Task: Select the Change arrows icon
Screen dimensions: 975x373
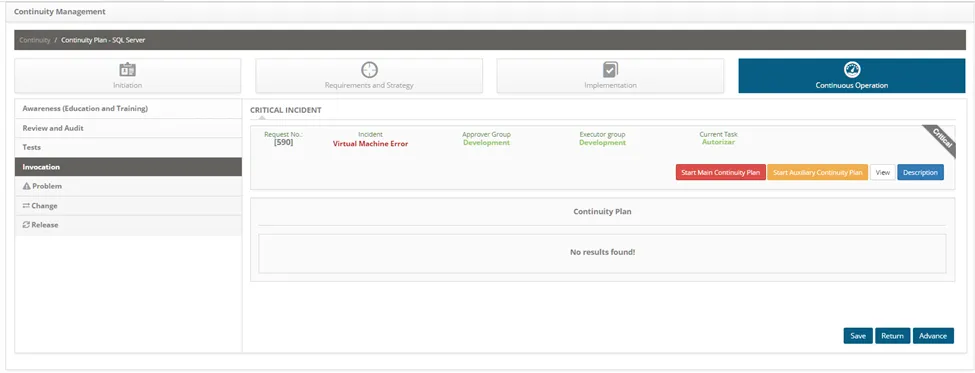Action: click(26, 205)
